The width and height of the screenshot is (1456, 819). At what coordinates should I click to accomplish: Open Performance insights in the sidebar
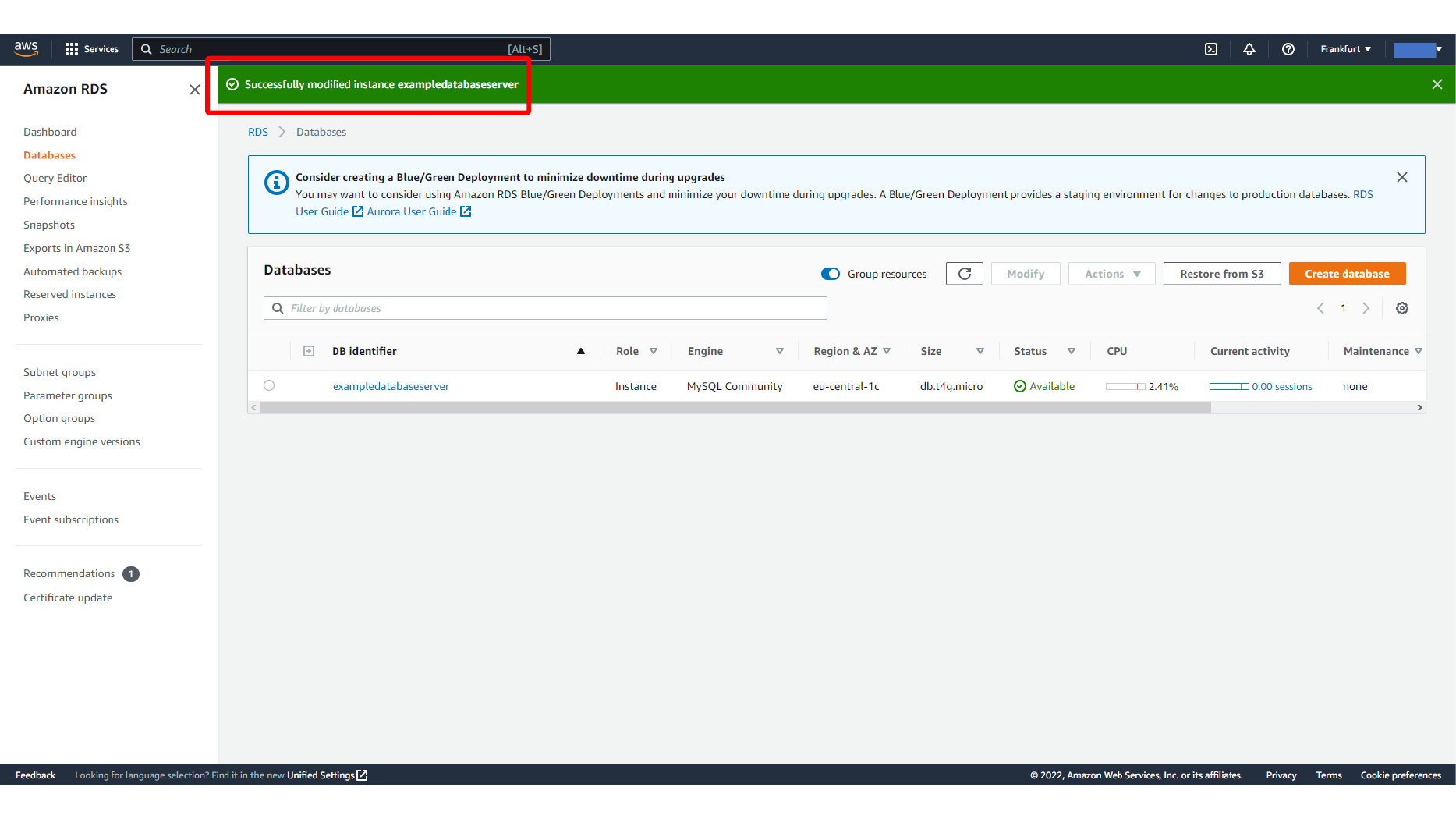coord(75,201)
